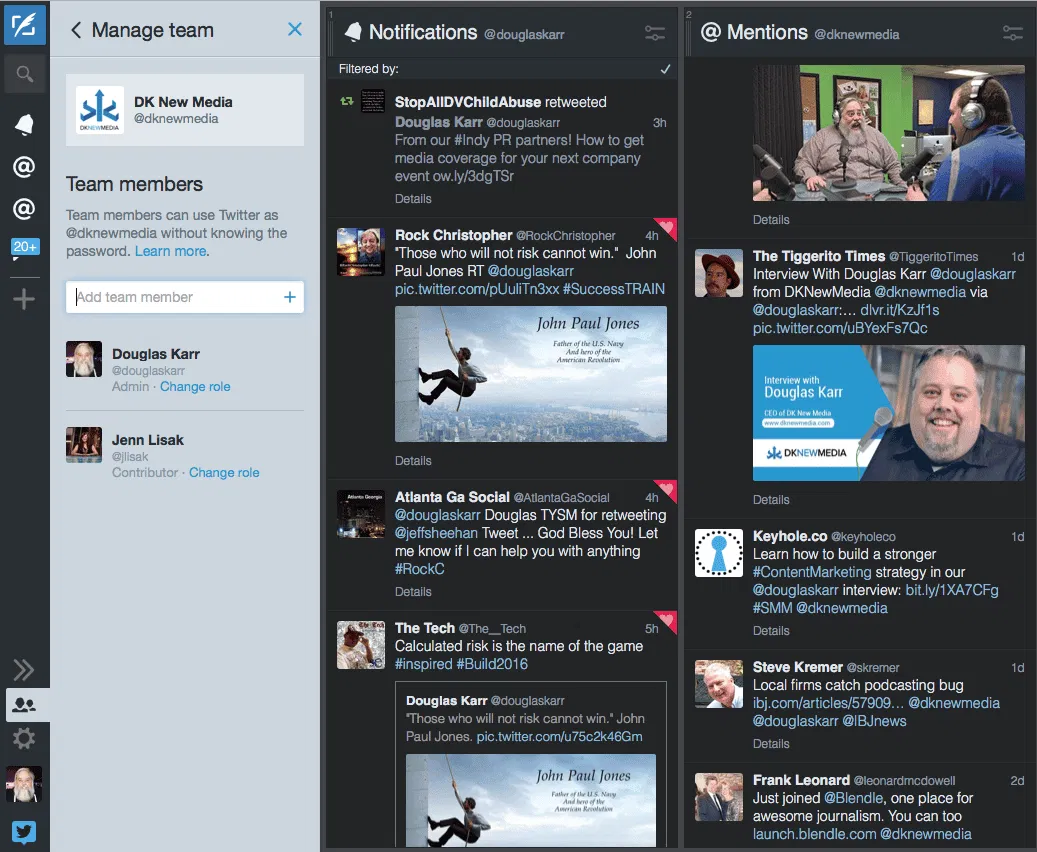Click the plus icon to add column
1037x852 pixels.
(x=24, y=298)
